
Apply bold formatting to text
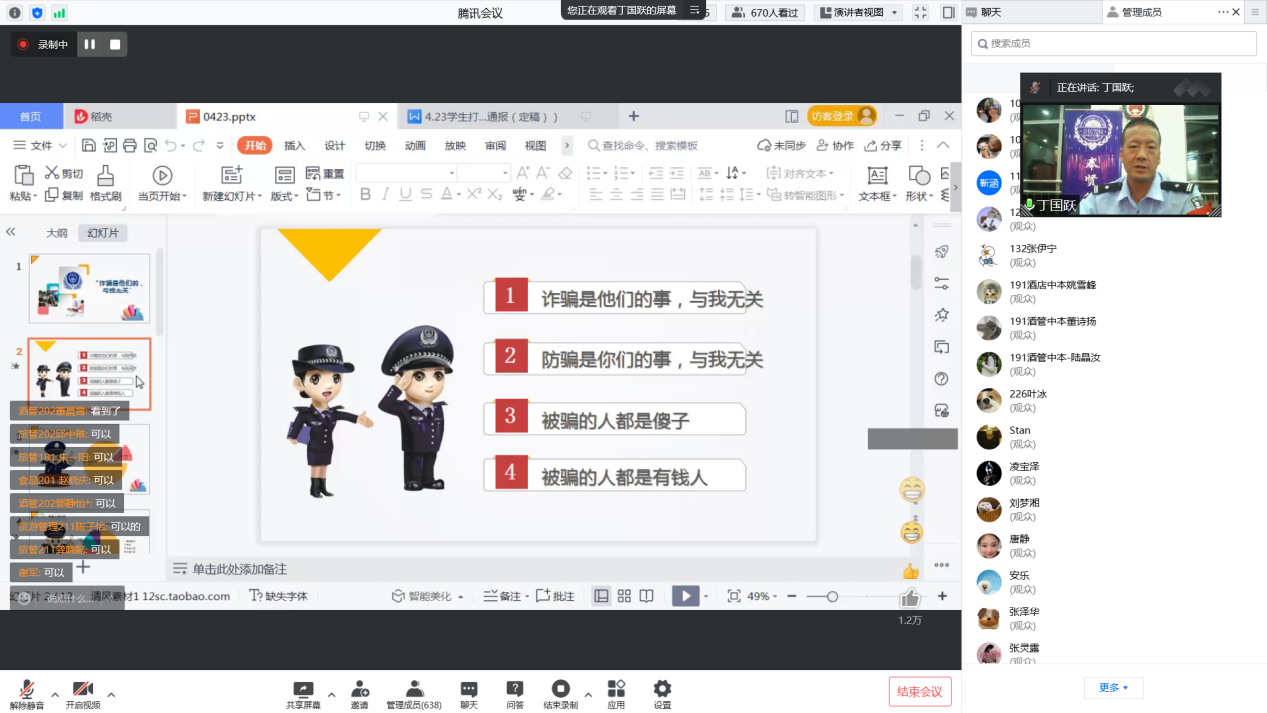364,194
